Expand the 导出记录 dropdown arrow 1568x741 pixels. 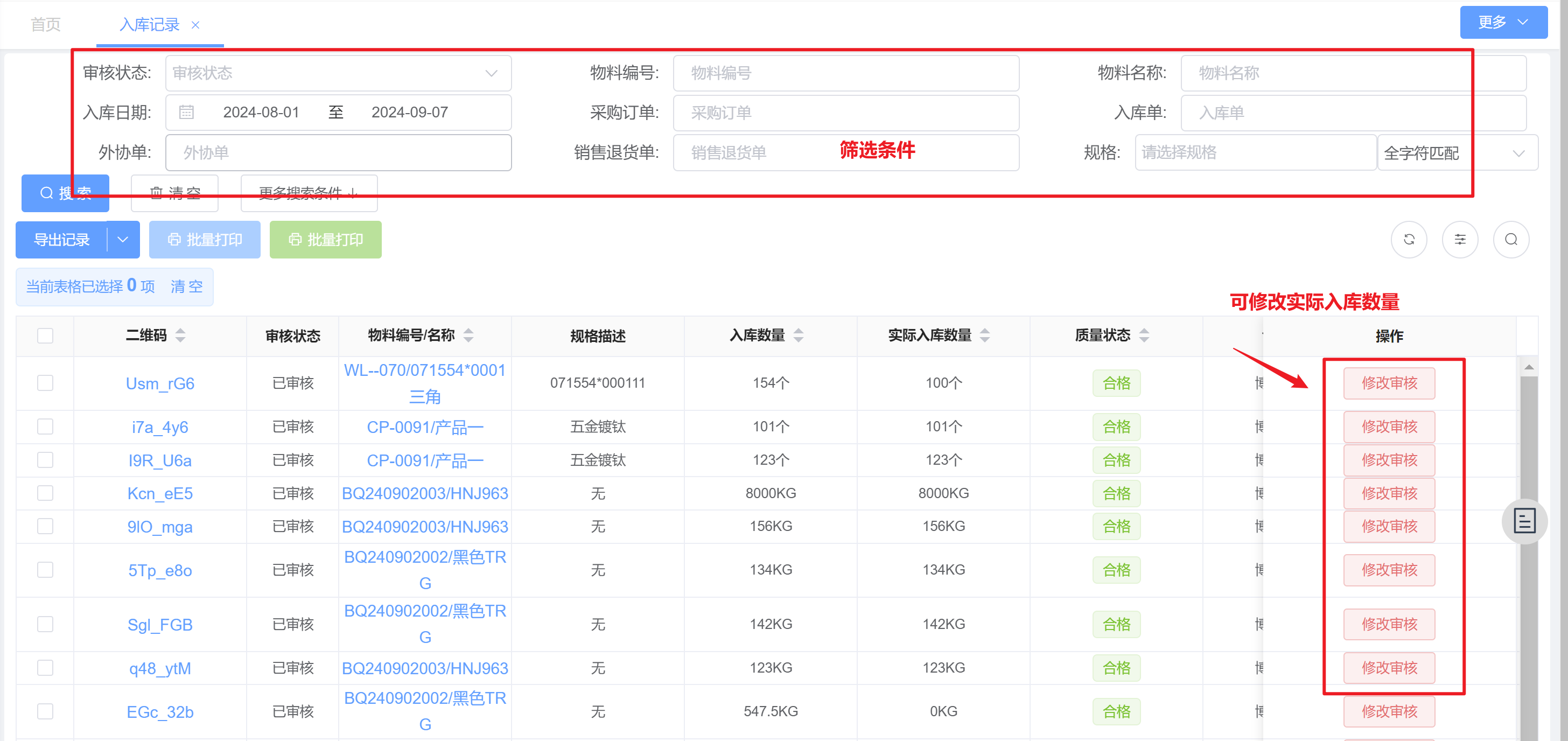tap(123, 239)
